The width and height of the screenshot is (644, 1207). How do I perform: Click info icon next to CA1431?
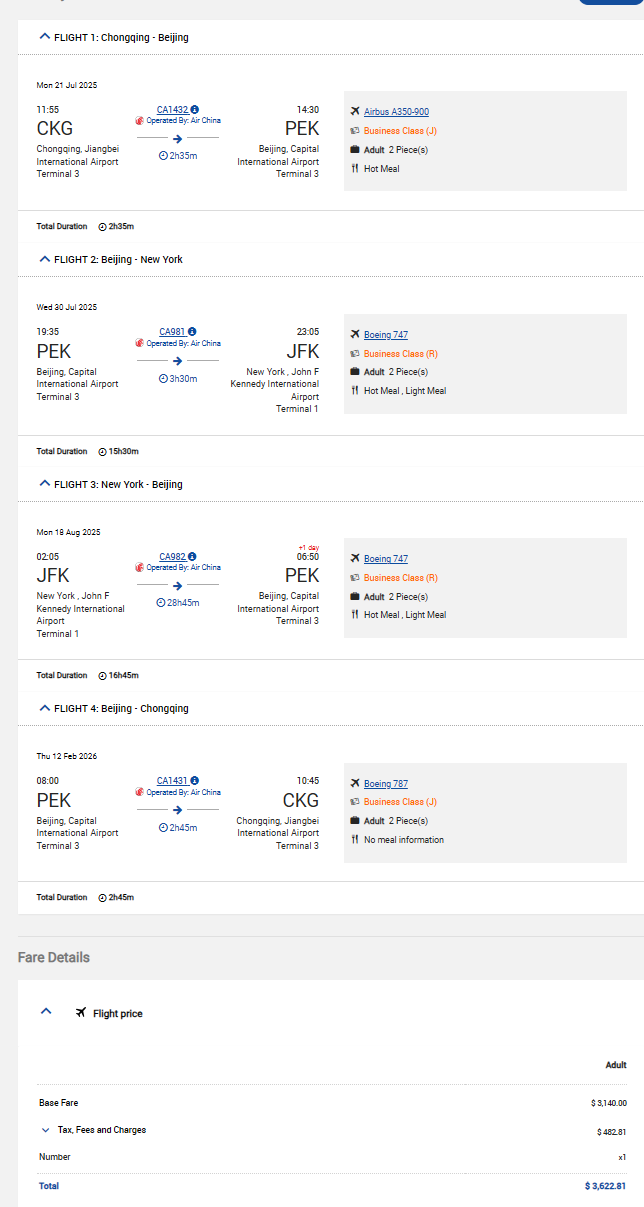(x=195, y=780)
